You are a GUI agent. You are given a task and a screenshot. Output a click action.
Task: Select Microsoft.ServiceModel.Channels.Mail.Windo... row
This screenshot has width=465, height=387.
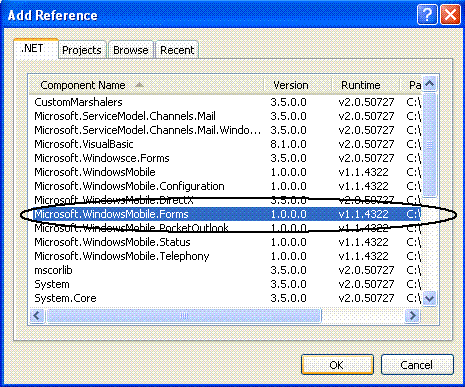pos(225,130)
